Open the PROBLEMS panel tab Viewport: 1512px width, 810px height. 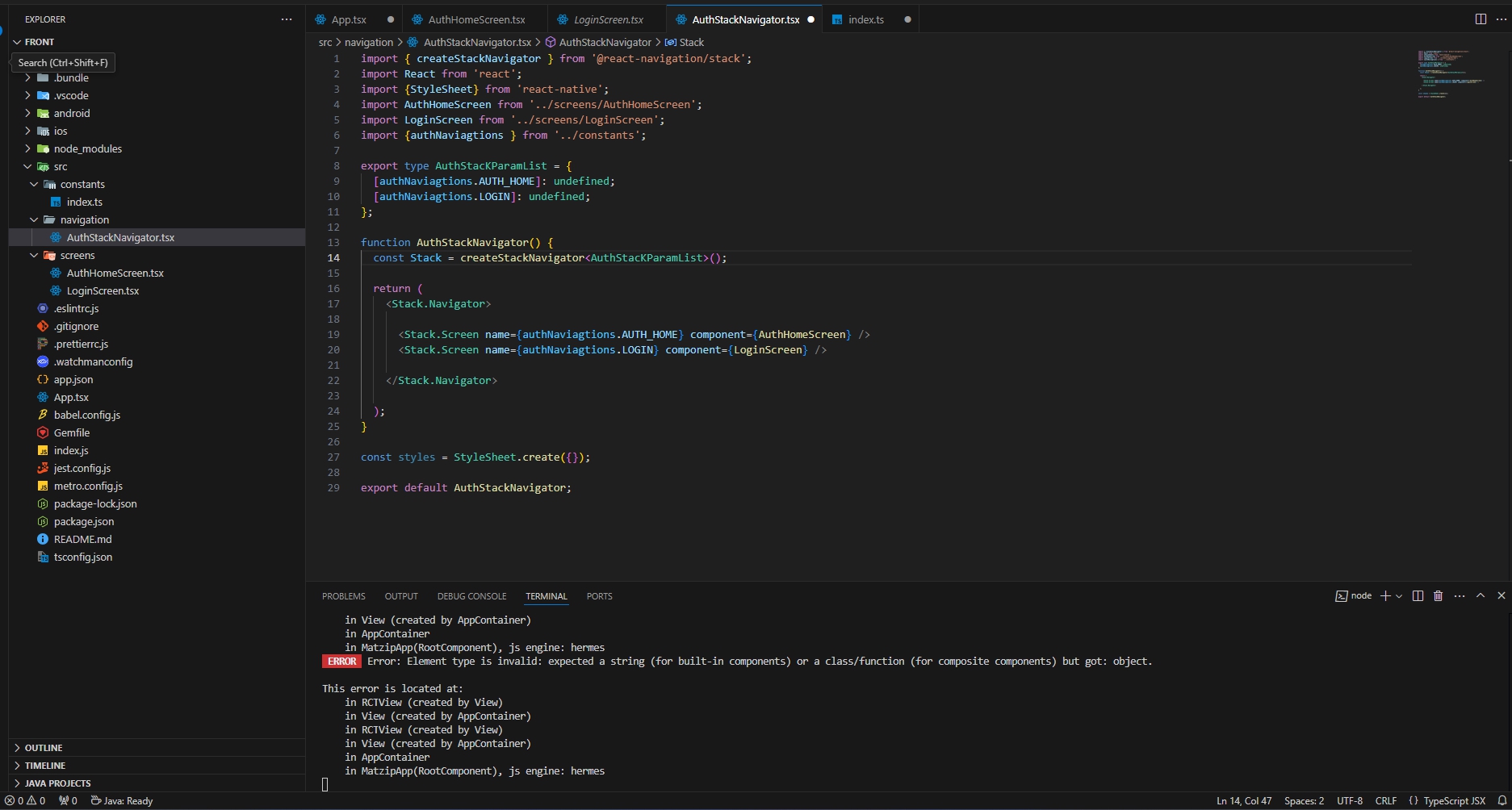point(344,596)
